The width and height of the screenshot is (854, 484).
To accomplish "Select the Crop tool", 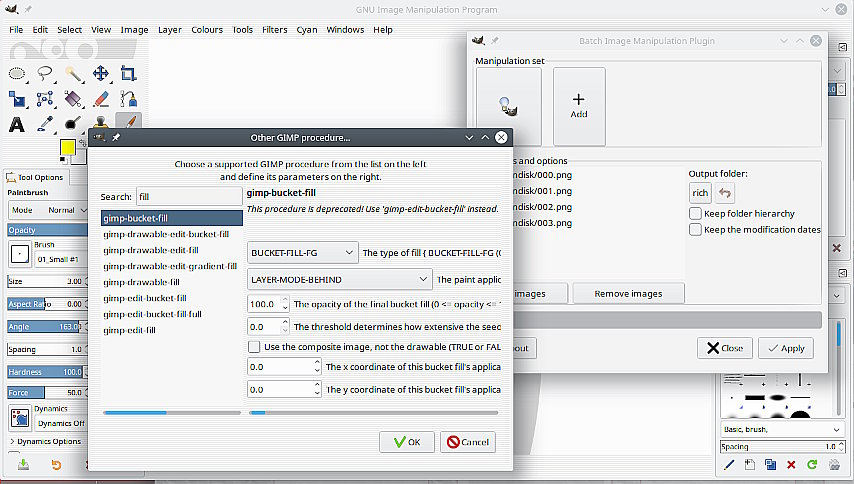I will (x=129, y=73).
